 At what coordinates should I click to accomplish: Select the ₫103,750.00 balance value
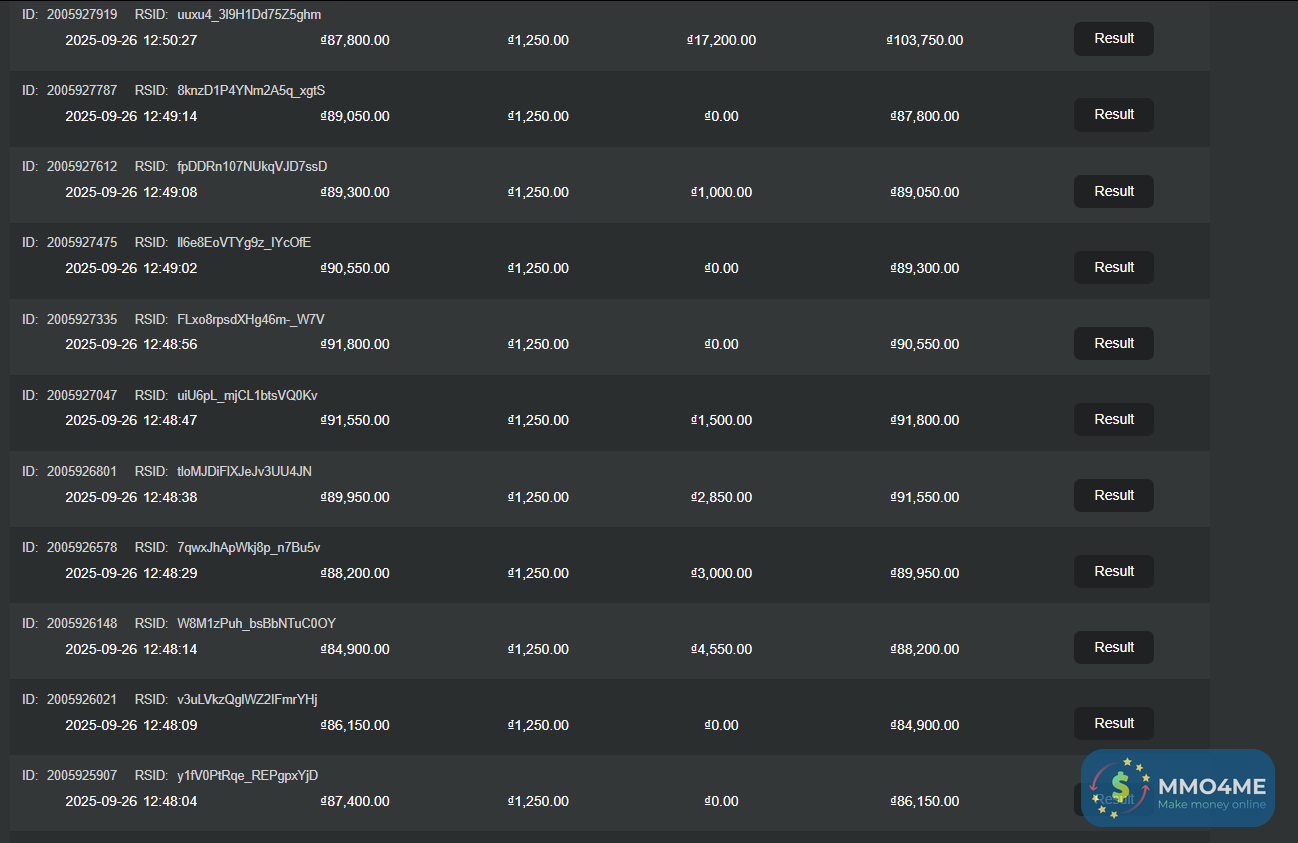coord(925,41)
